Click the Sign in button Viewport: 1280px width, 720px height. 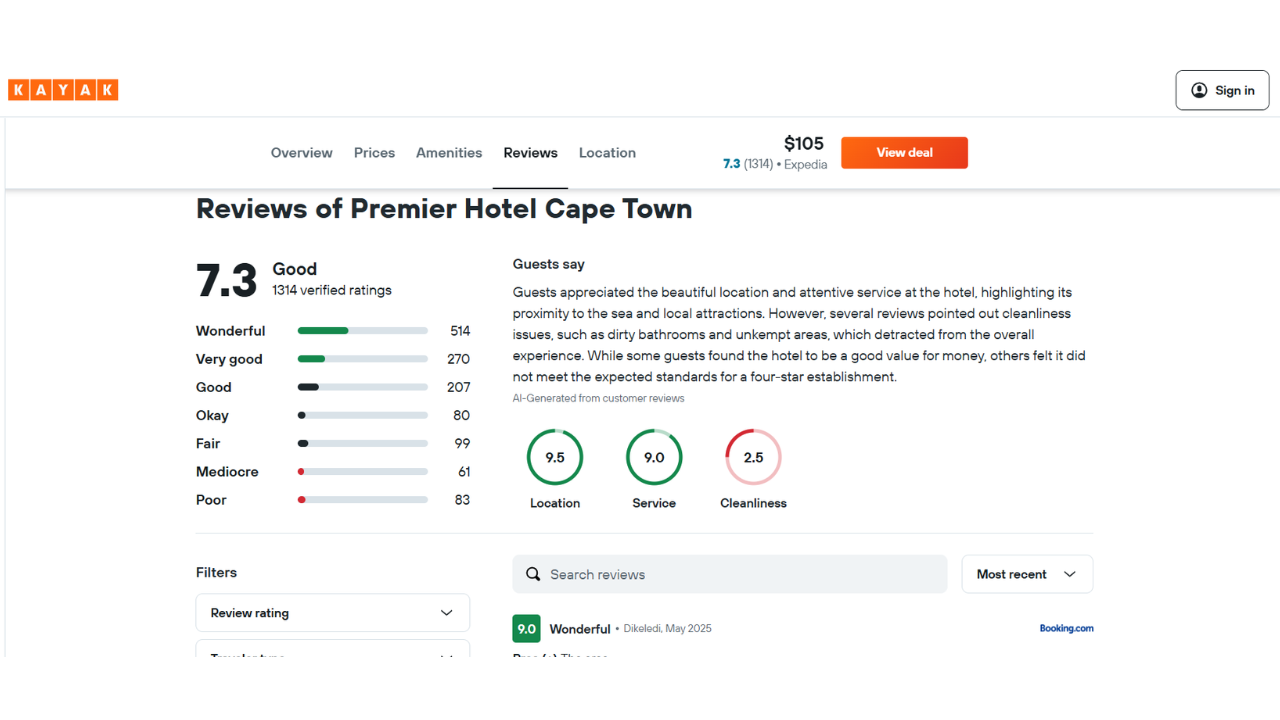(1222, 90)
